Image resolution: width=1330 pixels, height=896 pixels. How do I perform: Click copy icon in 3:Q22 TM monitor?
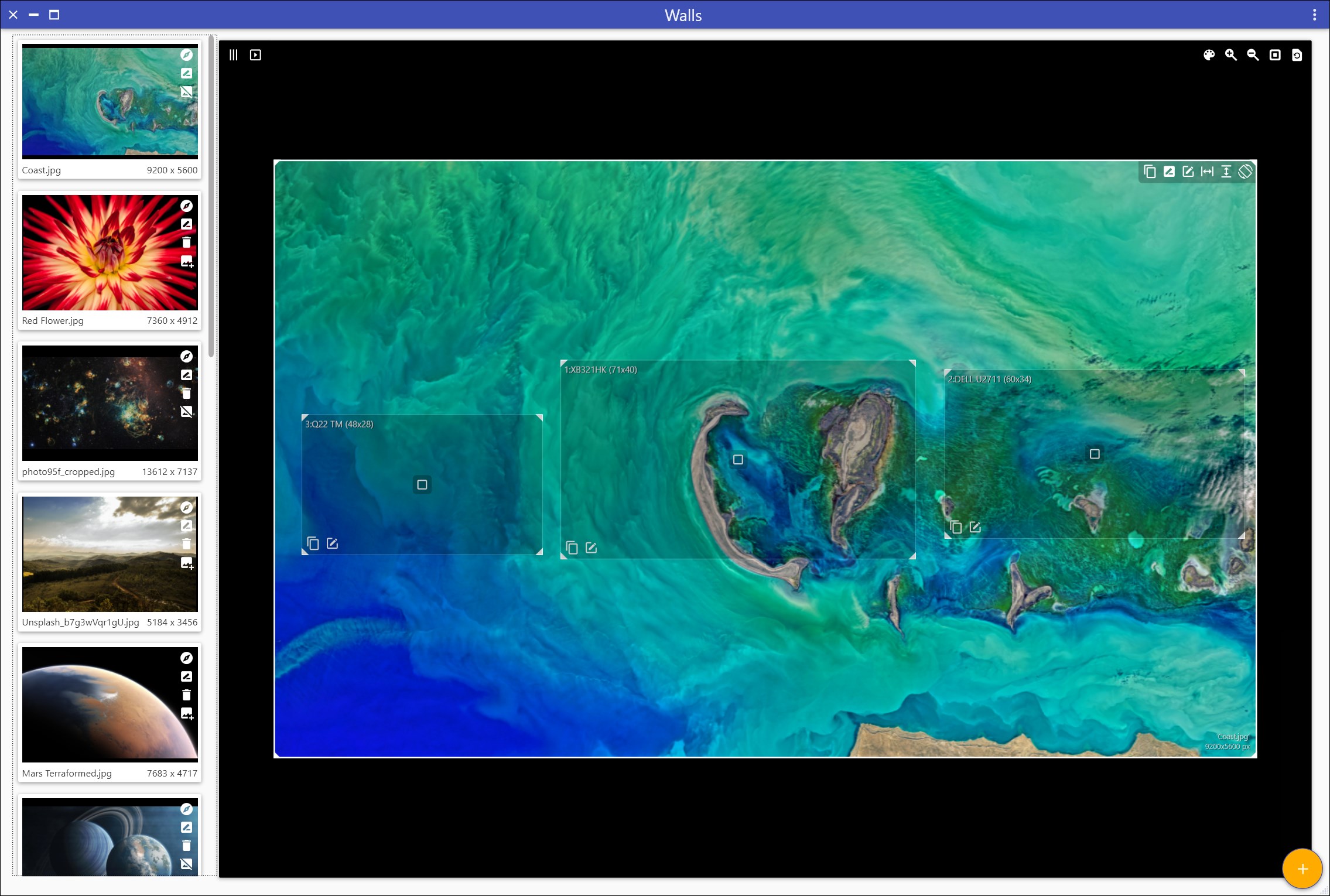coord(313,543)
